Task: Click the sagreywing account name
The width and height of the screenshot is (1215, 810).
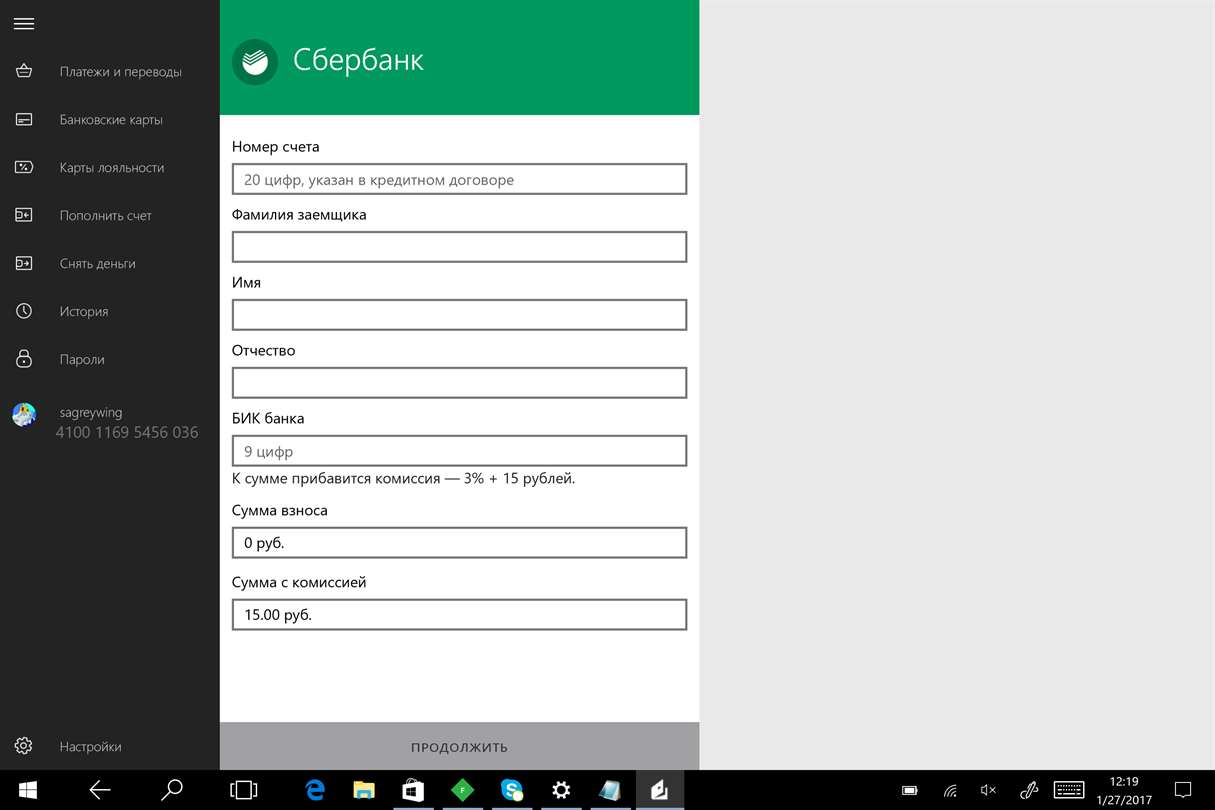Action: pyautogui.click(x=91, y=412)
